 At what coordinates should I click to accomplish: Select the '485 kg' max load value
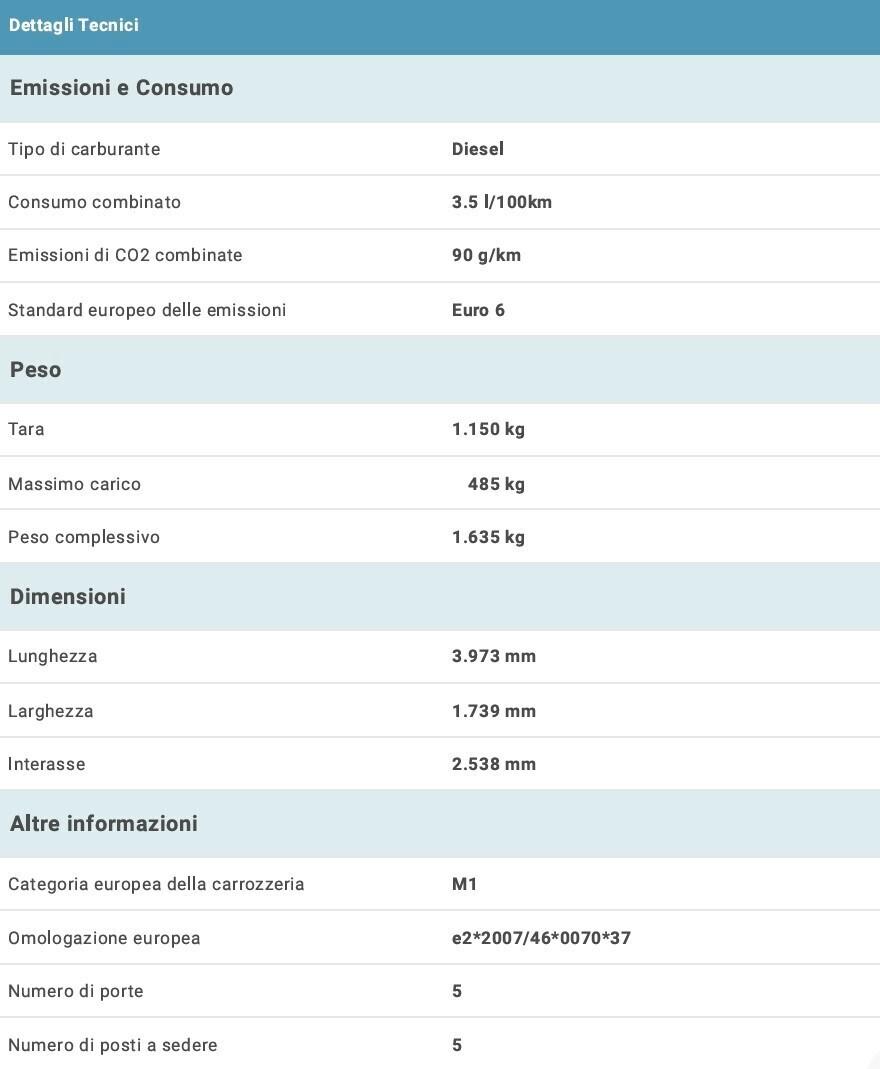click(x=496, y=485)
